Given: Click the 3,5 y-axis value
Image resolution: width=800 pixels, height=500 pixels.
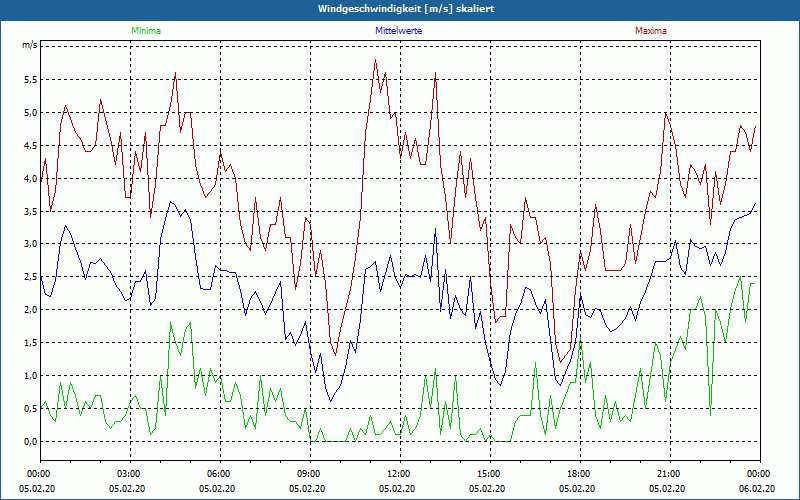Looking at the screenshot, I should point(30,211).
